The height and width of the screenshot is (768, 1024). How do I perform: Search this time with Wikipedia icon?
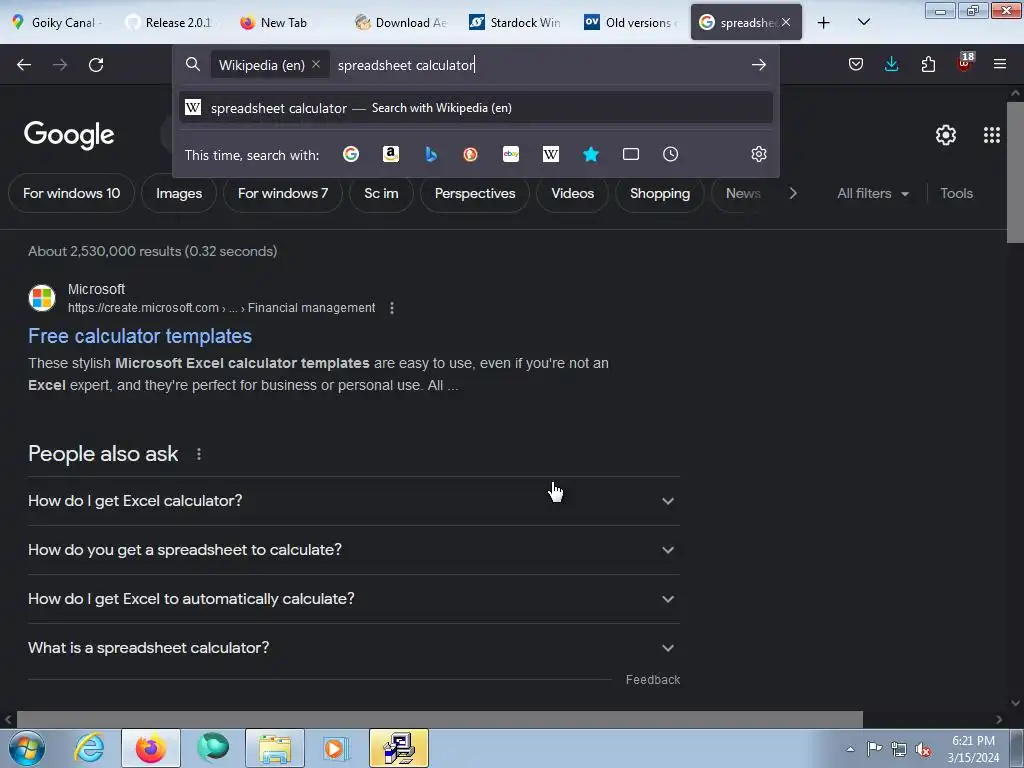click(551, 154)
